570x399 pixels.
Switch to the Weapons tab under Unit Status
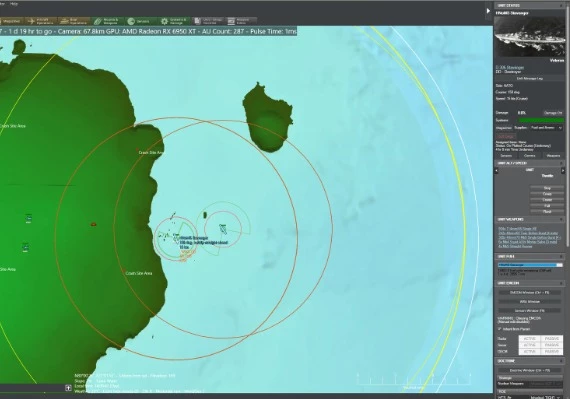[x=553, y=156]
